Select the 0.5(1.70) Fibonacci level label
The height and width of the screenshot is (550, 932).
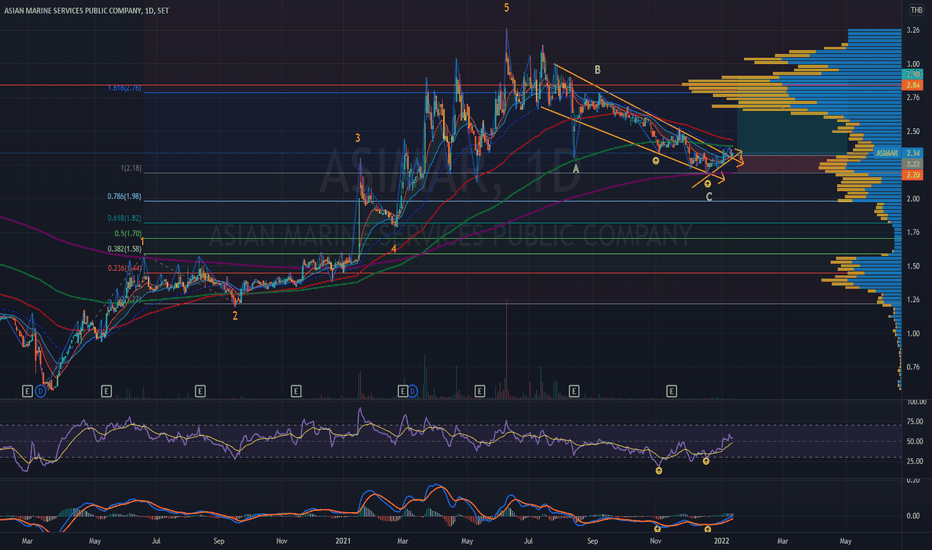128,234
